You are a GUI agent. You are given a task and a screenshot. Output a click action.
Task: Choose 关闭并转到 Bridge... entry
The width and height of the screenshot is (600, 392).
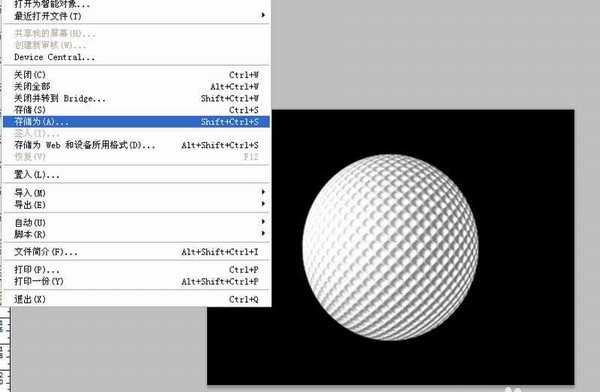[x=136, y=98]
